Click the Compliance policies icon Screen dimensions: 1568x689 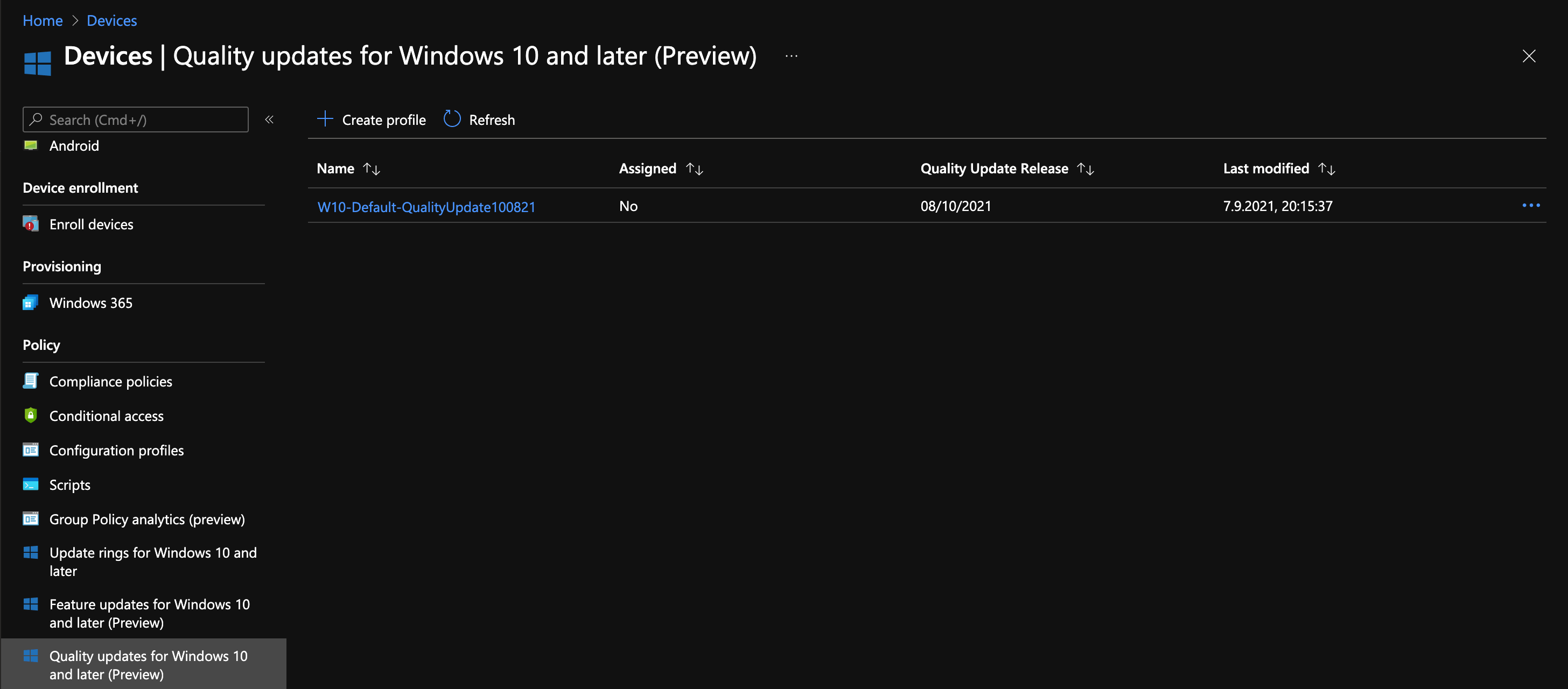pyautogui.click(x=31, y=381)
